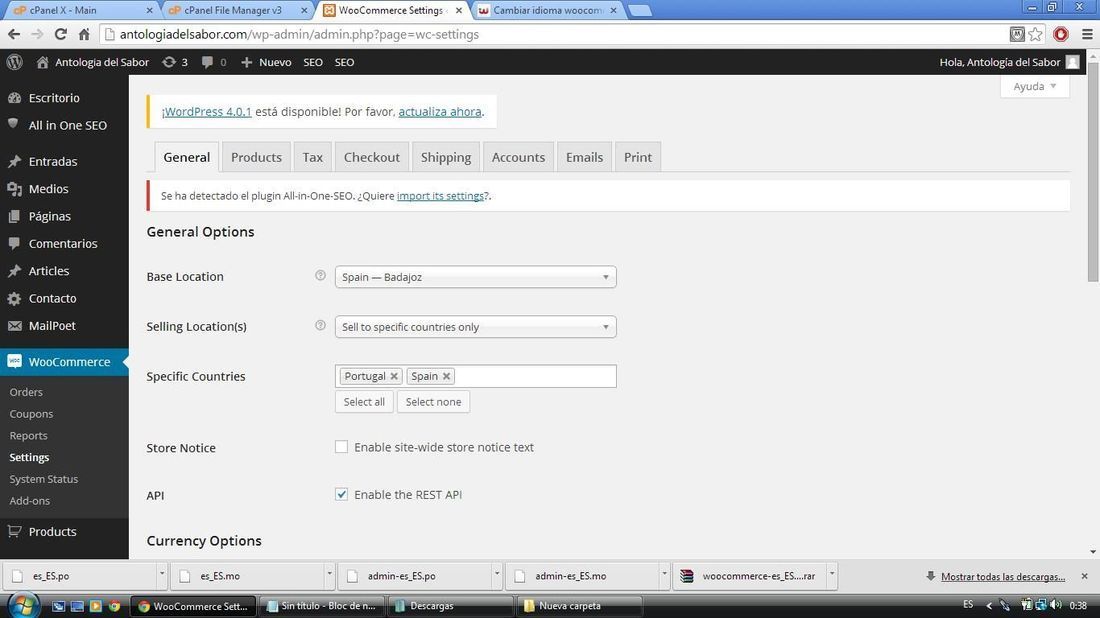Click the browser back arrow
The height and width of the screenshot is (618, 1100).
click(x=14, y=34)
